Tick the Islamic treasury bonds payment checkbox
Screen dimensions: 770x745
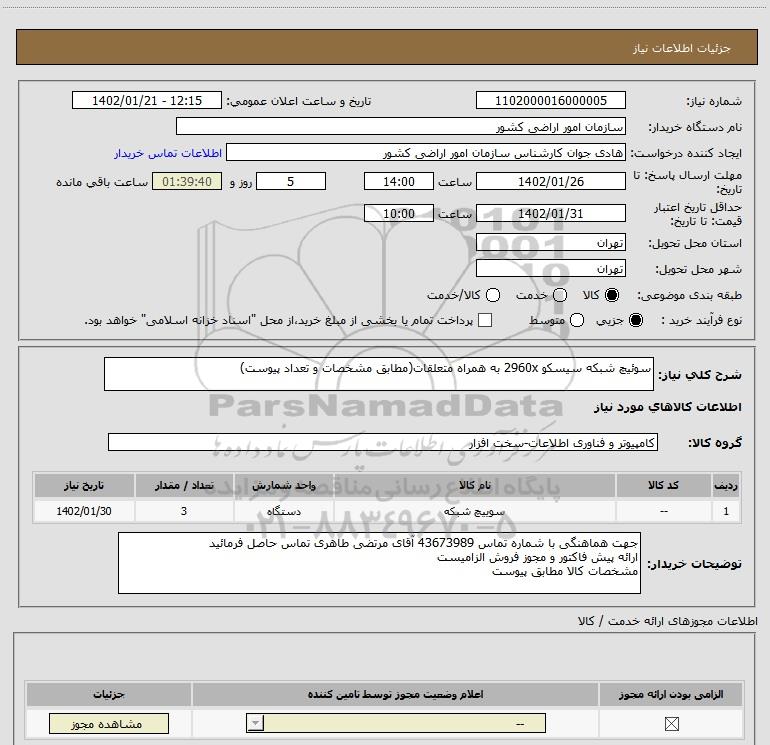pos(485,320)
